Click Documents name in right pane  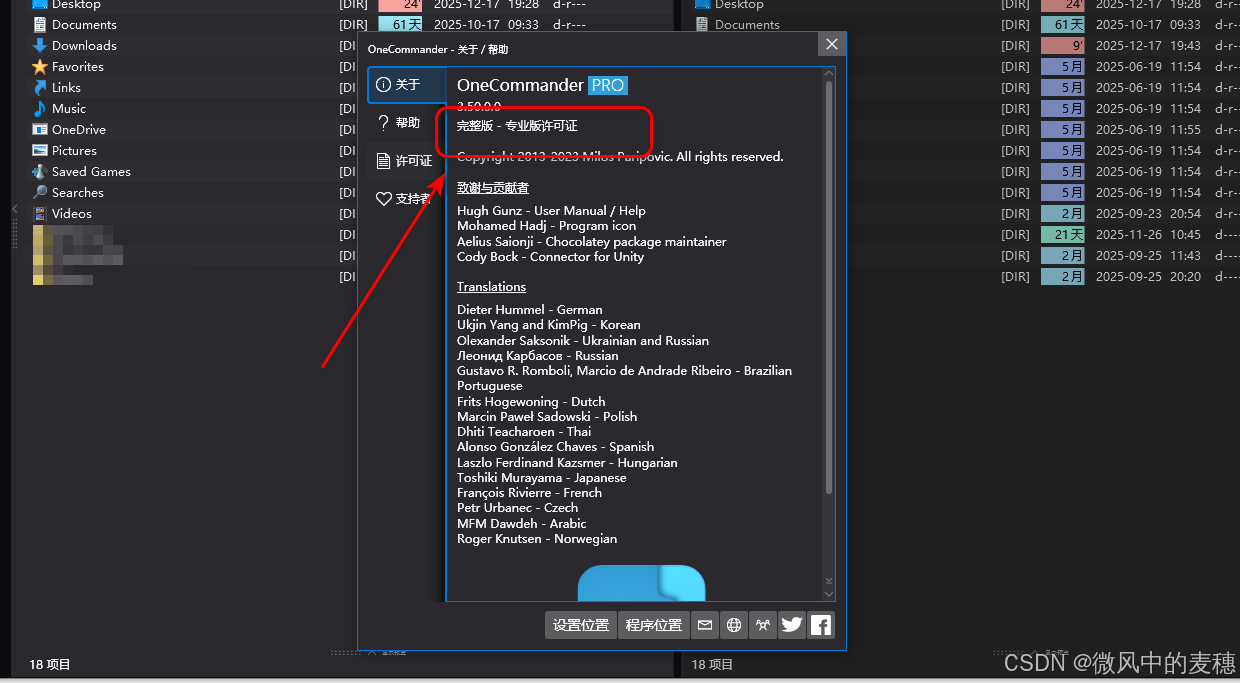(x=747, y=25)
